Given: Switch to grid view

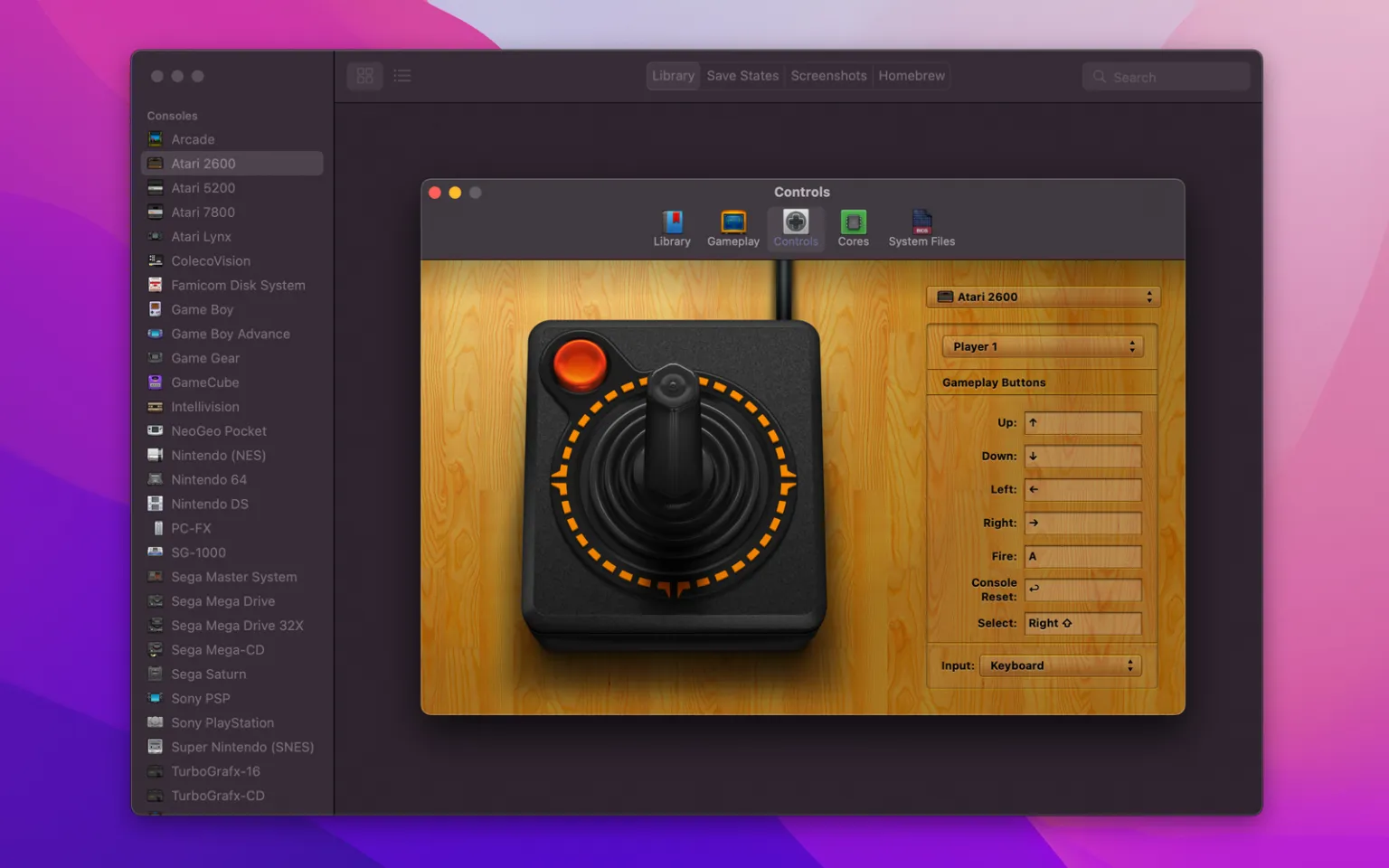Looking at the screenshot, I should pos(364,76).
